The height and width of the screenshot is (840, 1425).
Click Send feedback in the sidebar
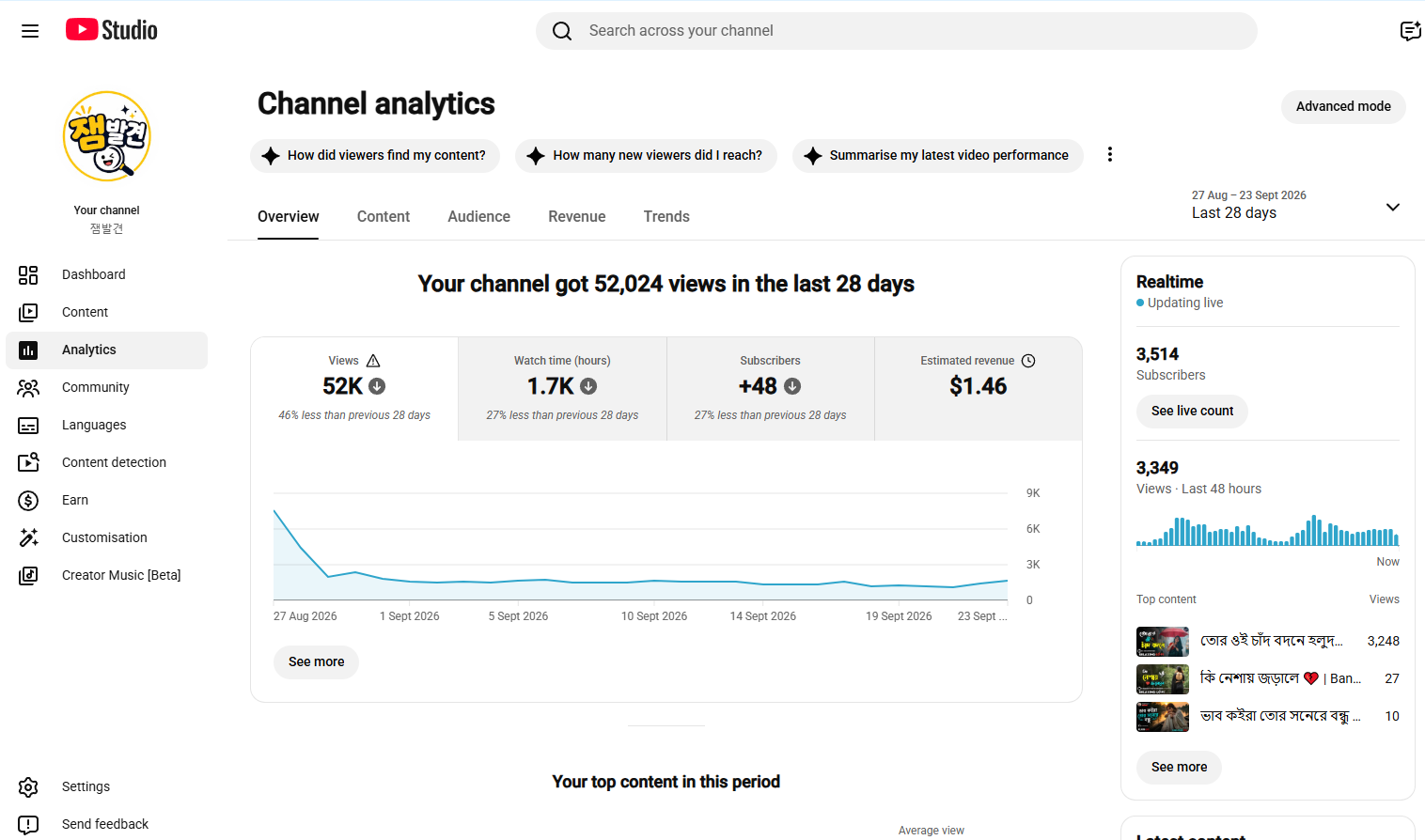coord(106,824)
